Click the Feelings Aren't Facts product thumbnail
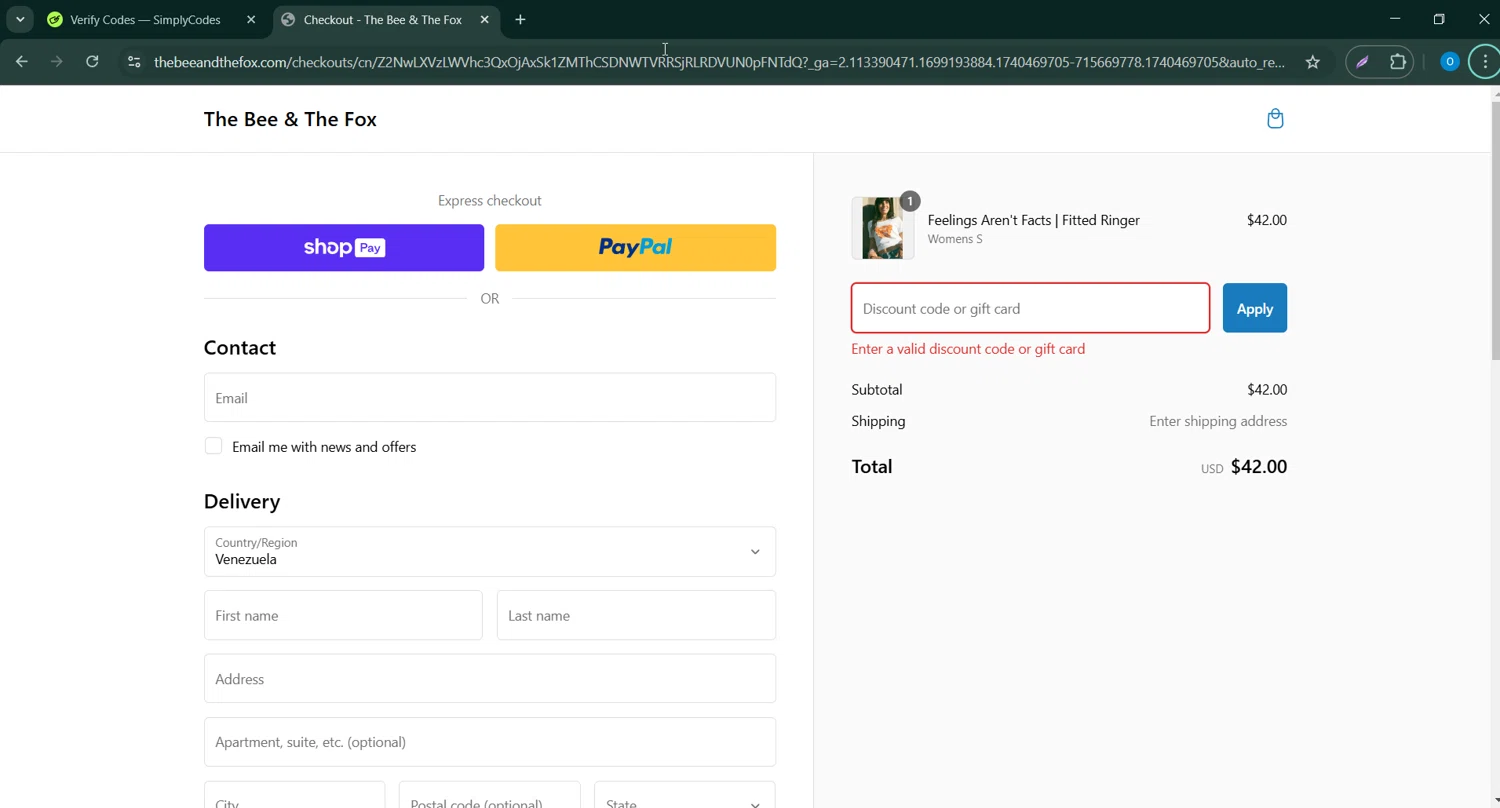The image size is (1500, 808). (883, 228)
